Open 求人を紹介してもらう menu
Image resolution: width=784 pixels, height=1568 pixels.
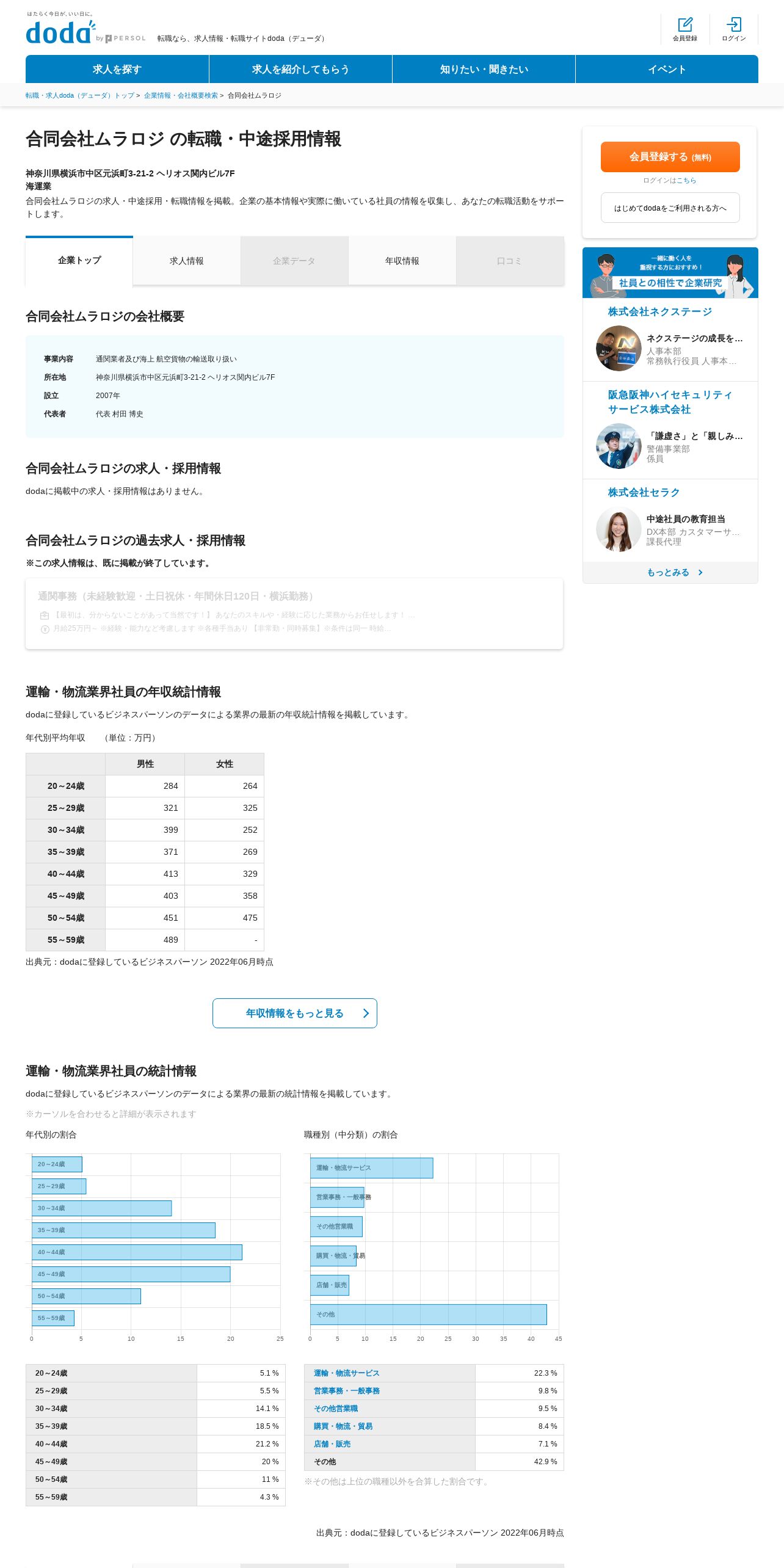[300, 69]
